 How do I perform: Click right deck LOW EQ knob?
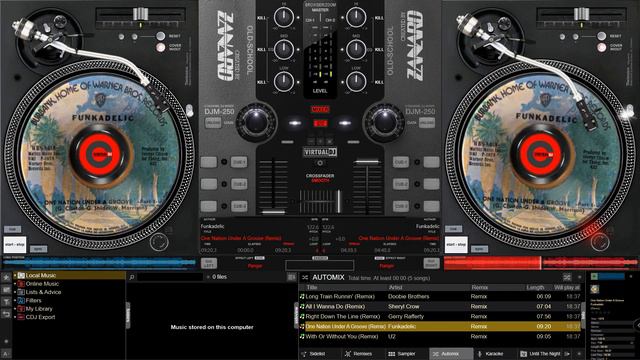coord(356,81)
